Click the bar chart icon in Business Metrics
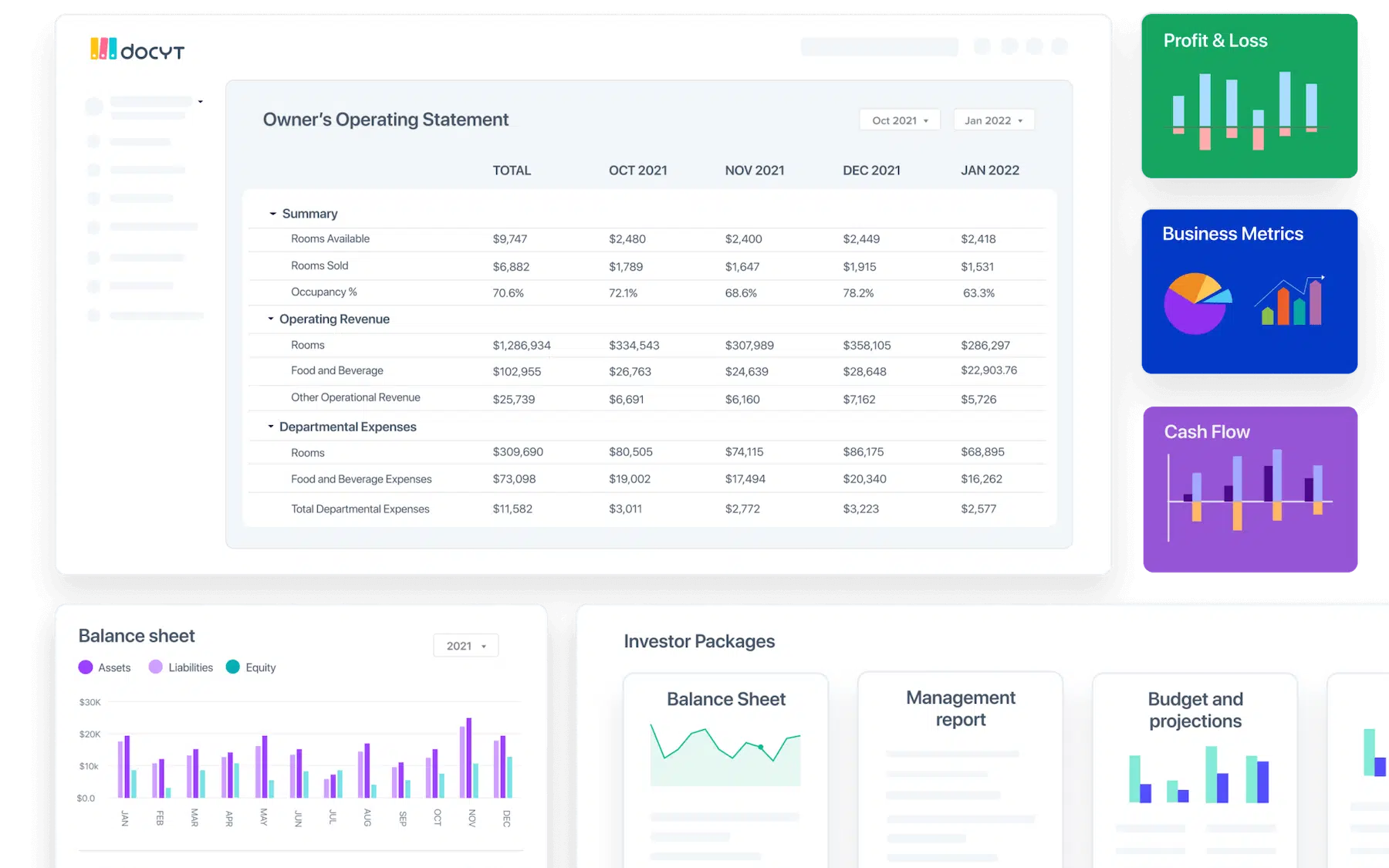This screenshot has width=1389, height=868. 1290,300
